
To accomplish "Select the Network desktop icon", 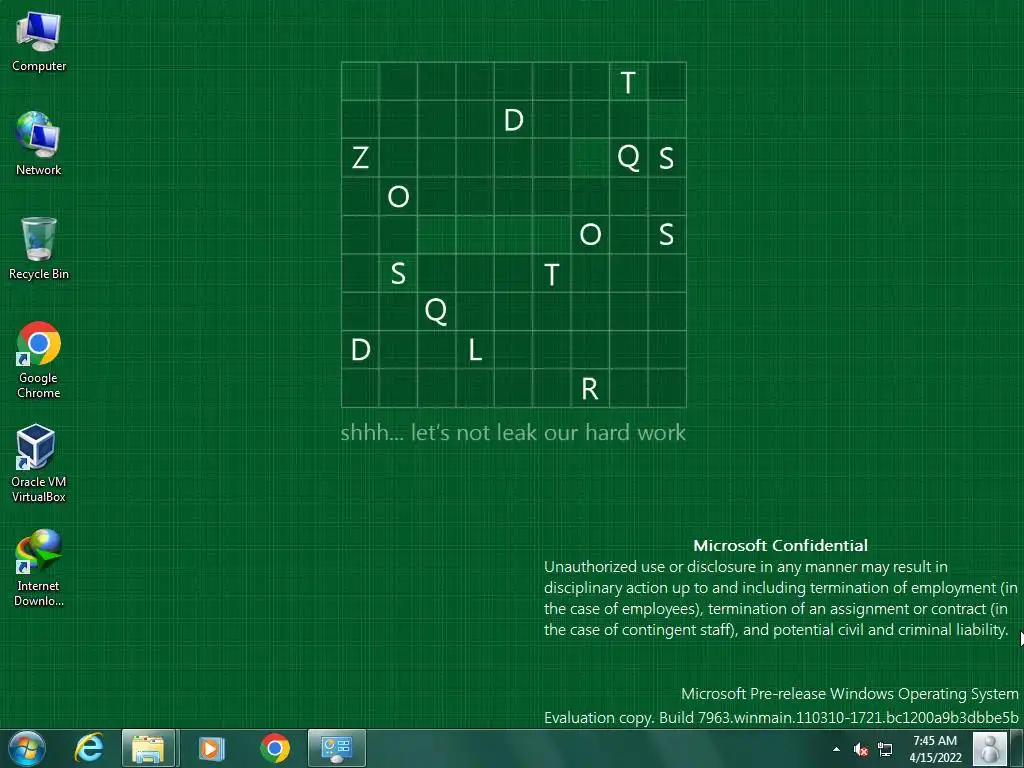I will (39, 144).
